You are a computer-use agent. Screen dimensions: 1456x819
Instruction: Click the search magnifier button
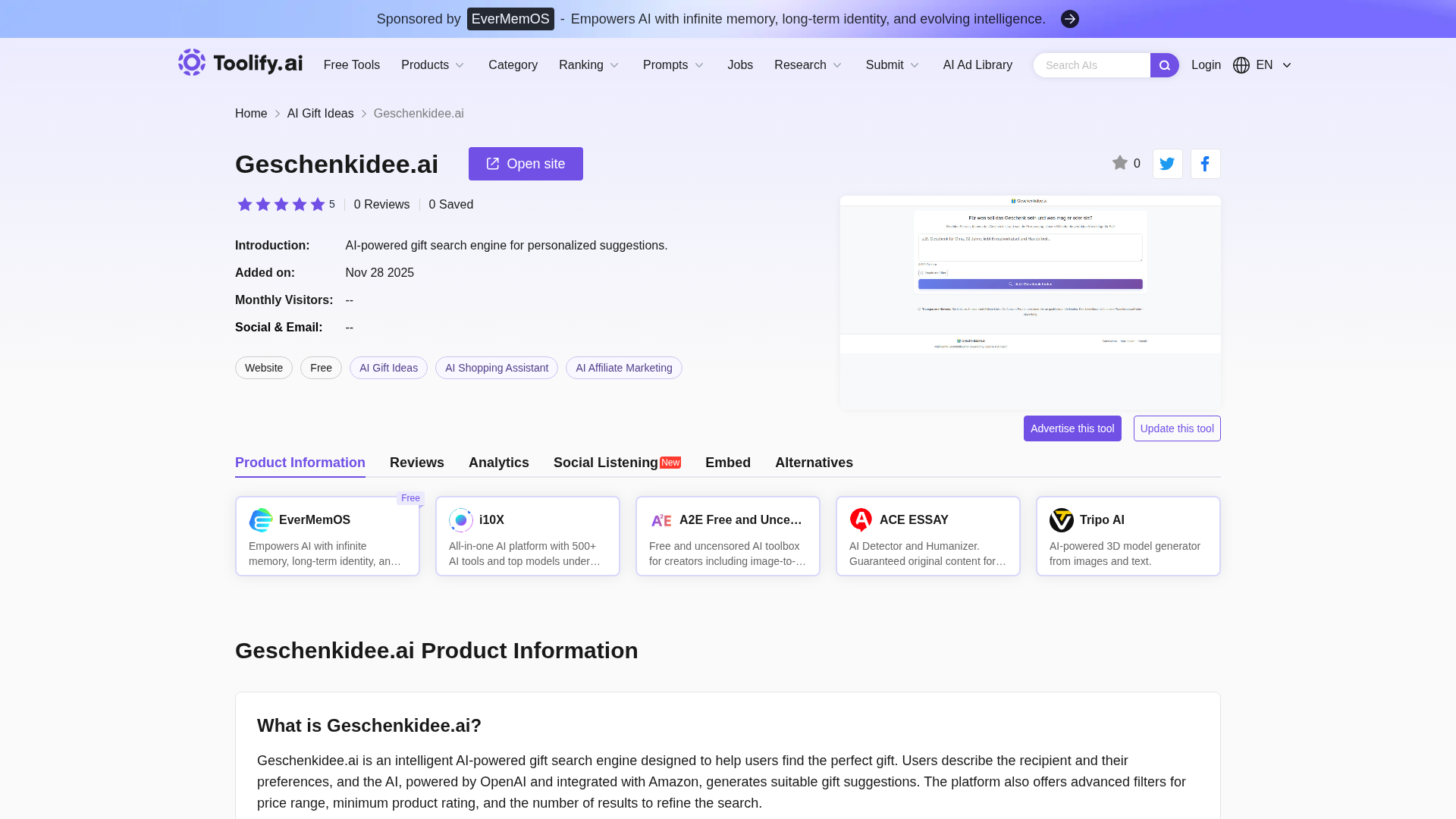pos(1164,65)
